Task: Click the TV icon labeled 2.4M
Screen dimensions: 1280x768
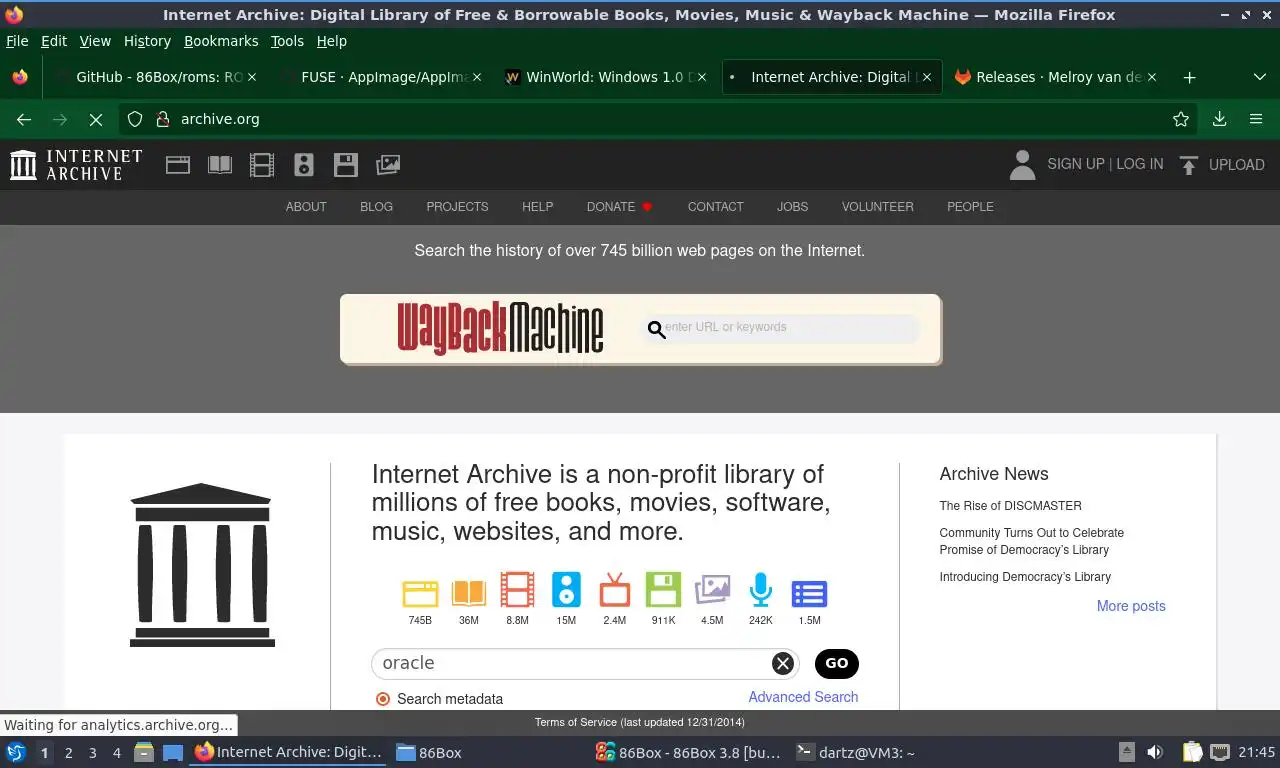Action: 615,590
